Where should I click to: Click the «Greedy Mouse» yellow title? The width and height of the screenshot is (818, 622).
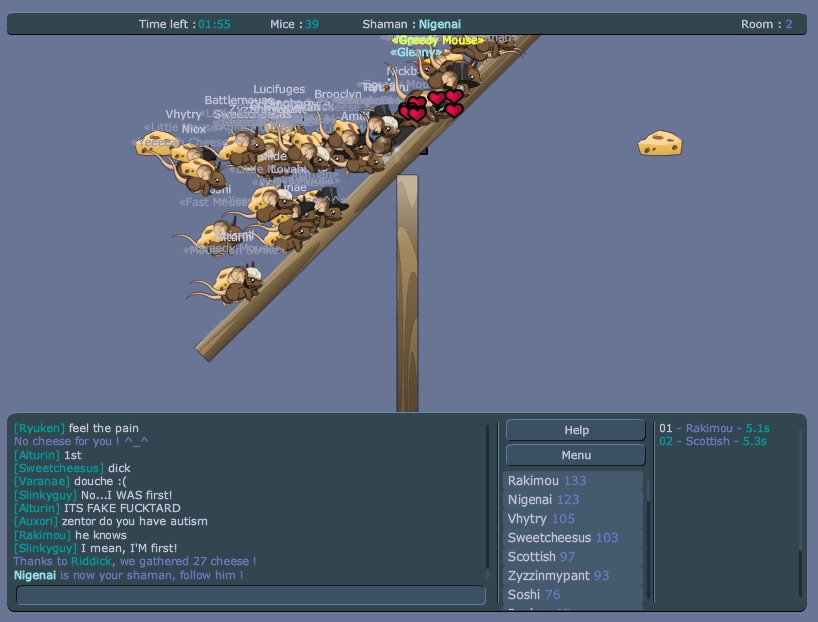point(437,40)
